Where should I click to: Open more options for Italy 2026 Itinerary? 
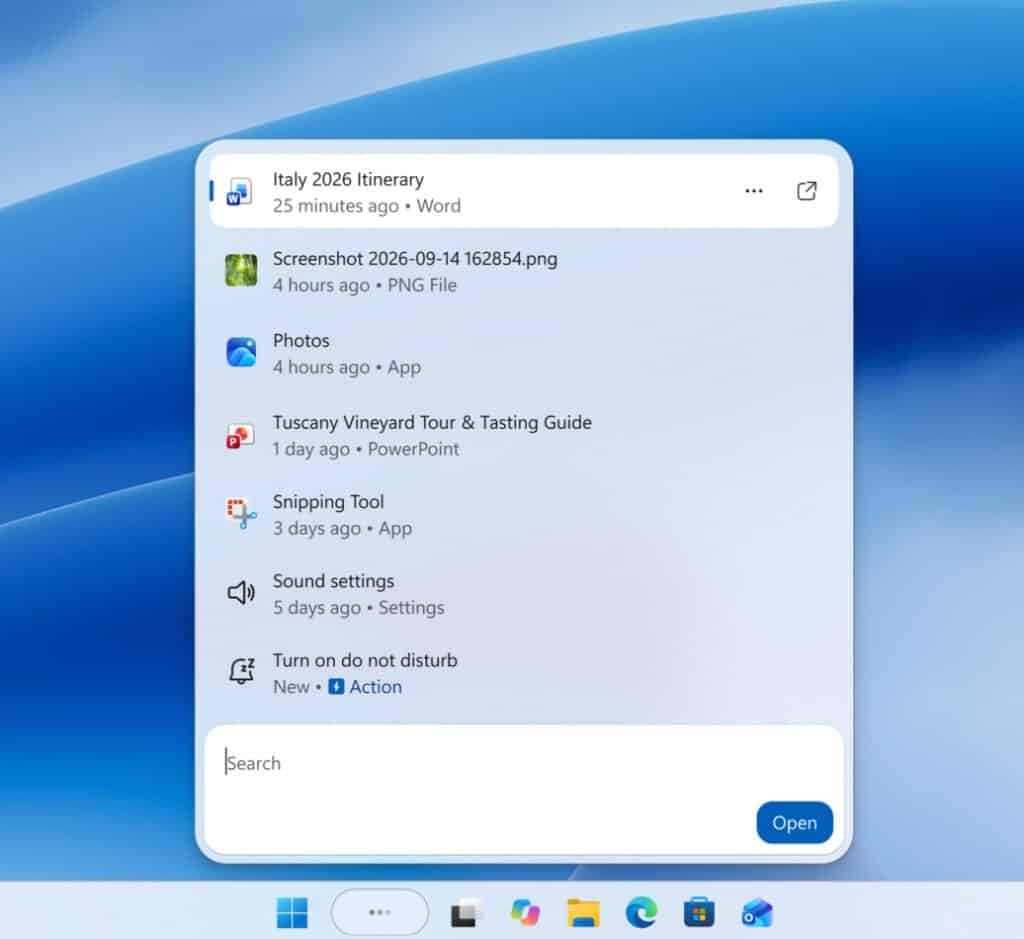[754, 191]
